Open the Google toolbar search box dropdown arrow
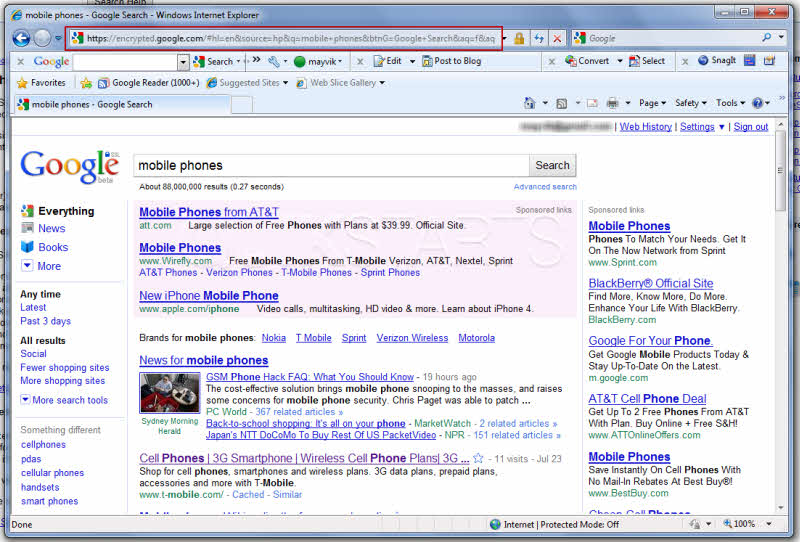This screenshot has height=542, width=800. [x=183, y=62]
